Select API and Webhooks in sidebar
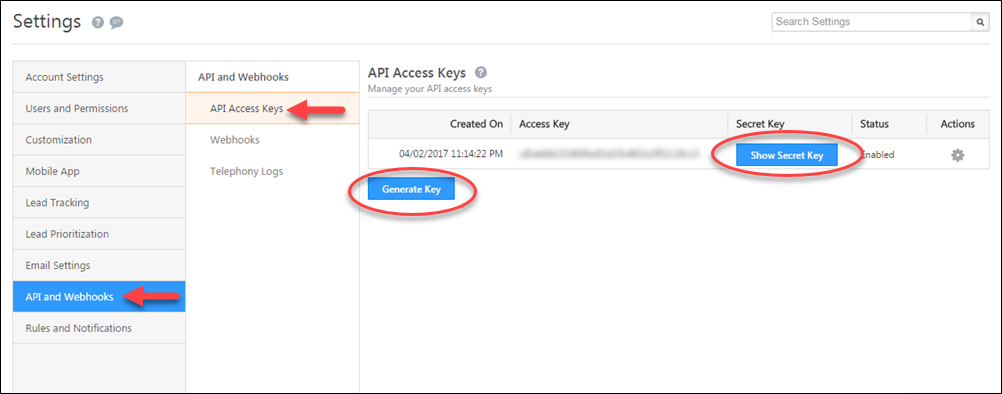 99,296
